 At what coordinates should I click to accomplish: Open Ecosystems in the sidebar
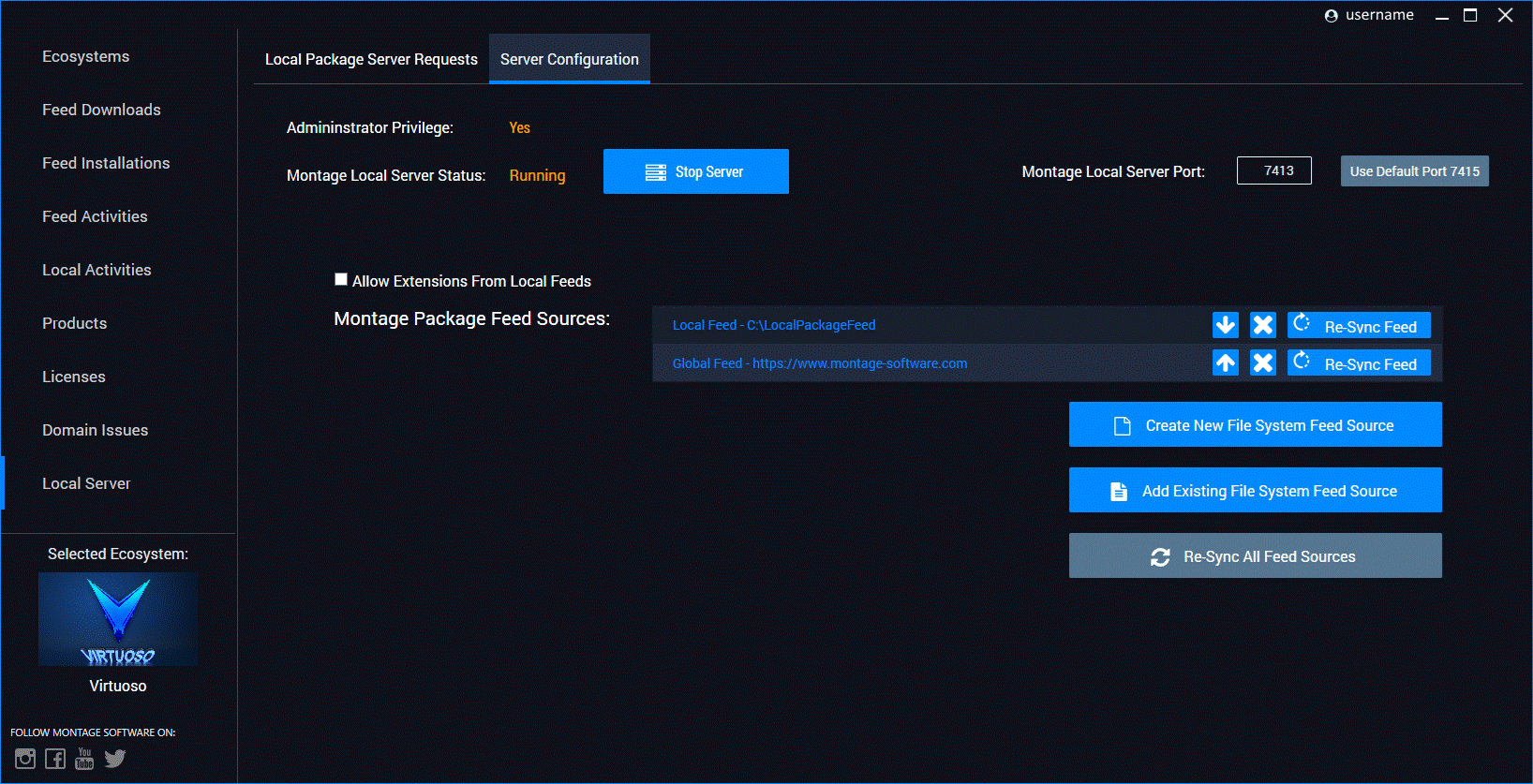pyautogui.click(x=86, y=56)
